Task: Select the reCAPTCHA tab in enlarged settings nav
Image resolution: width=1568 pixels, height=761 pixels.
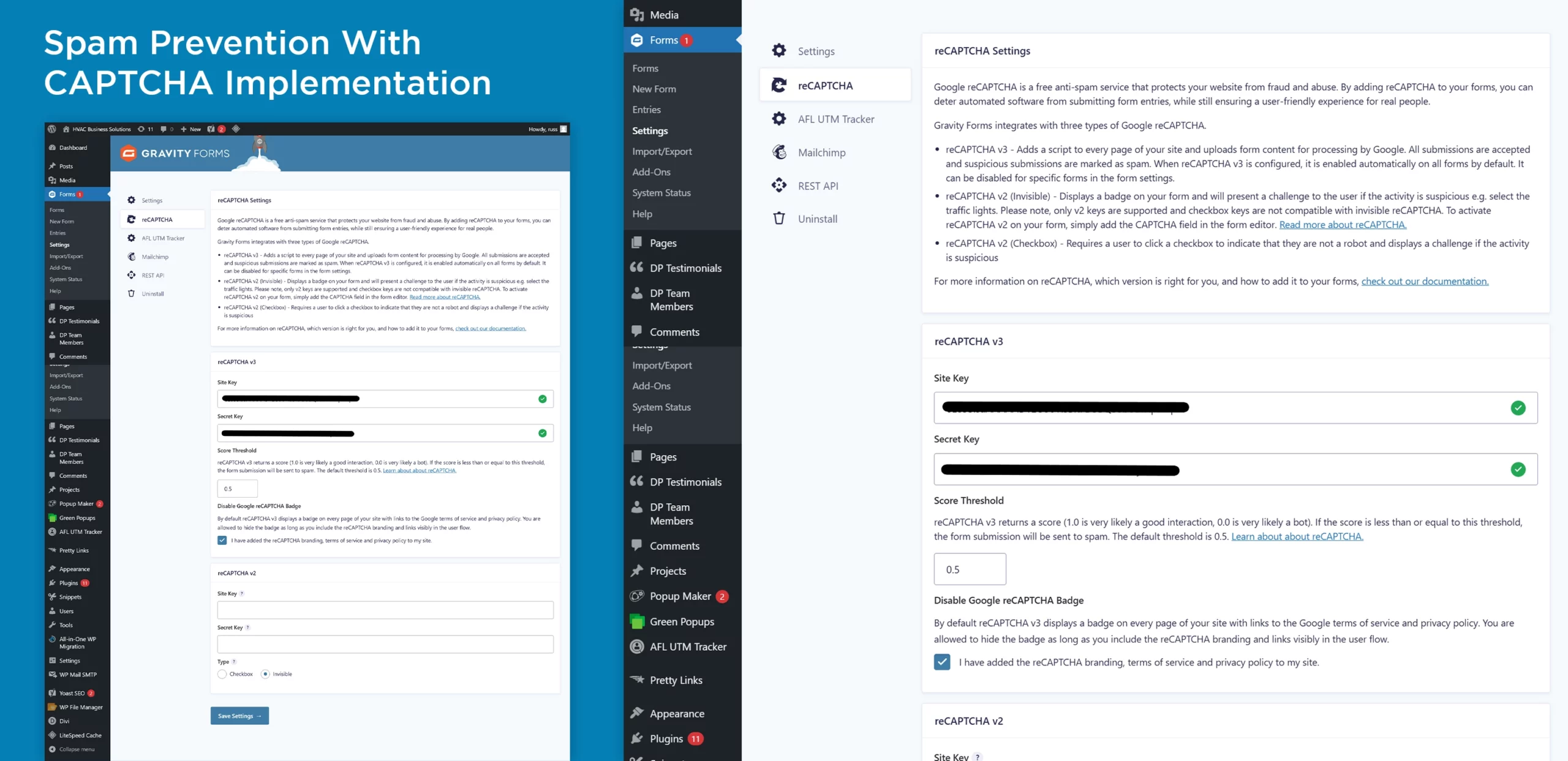Action: 835,85
